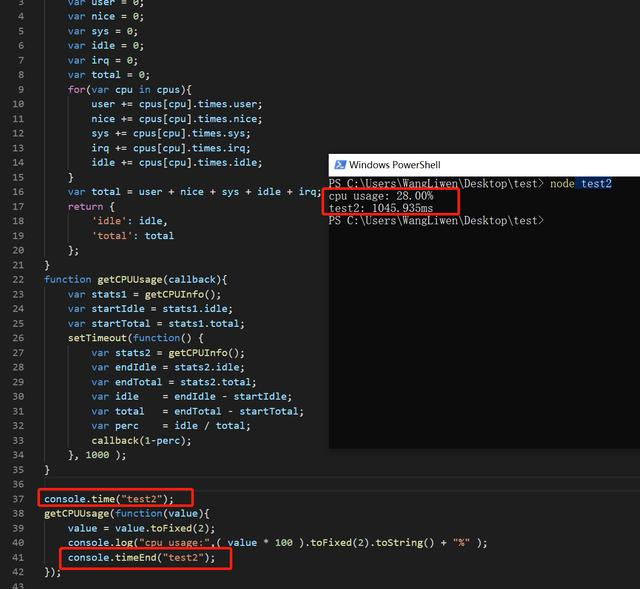Screen dimensions: 640x589
Task: Click line number 9 in the gutter
Action: [x=21, y=89]
